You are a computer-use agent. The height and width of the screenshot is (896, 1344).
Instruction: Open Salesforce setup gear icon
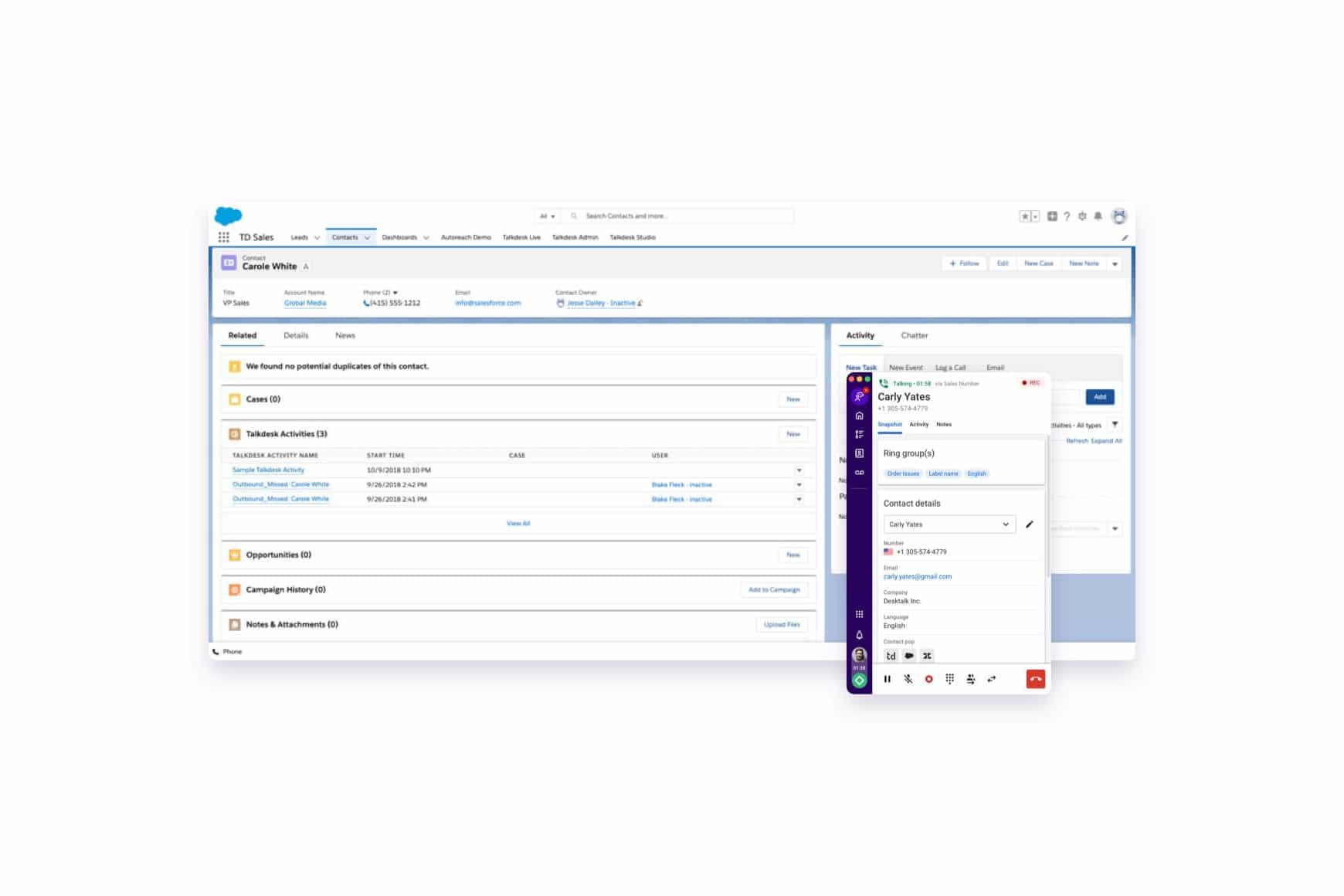(x=1082, y=216)
